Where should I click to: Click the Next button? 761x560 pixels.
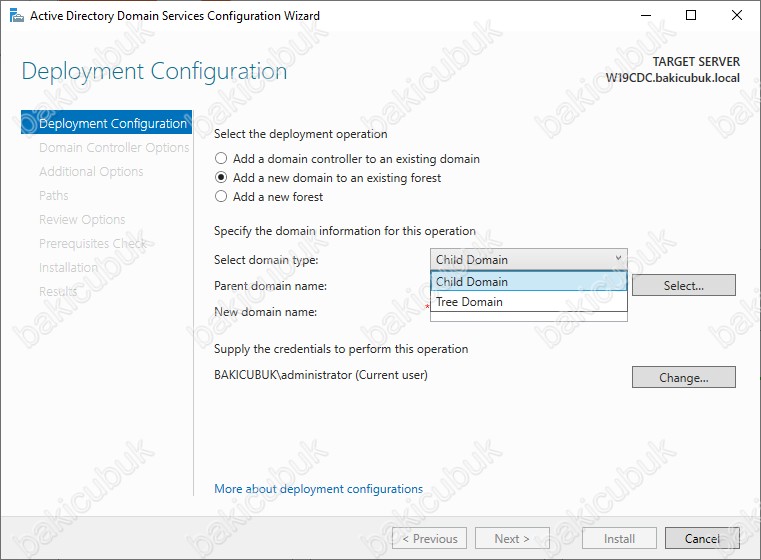512,538
